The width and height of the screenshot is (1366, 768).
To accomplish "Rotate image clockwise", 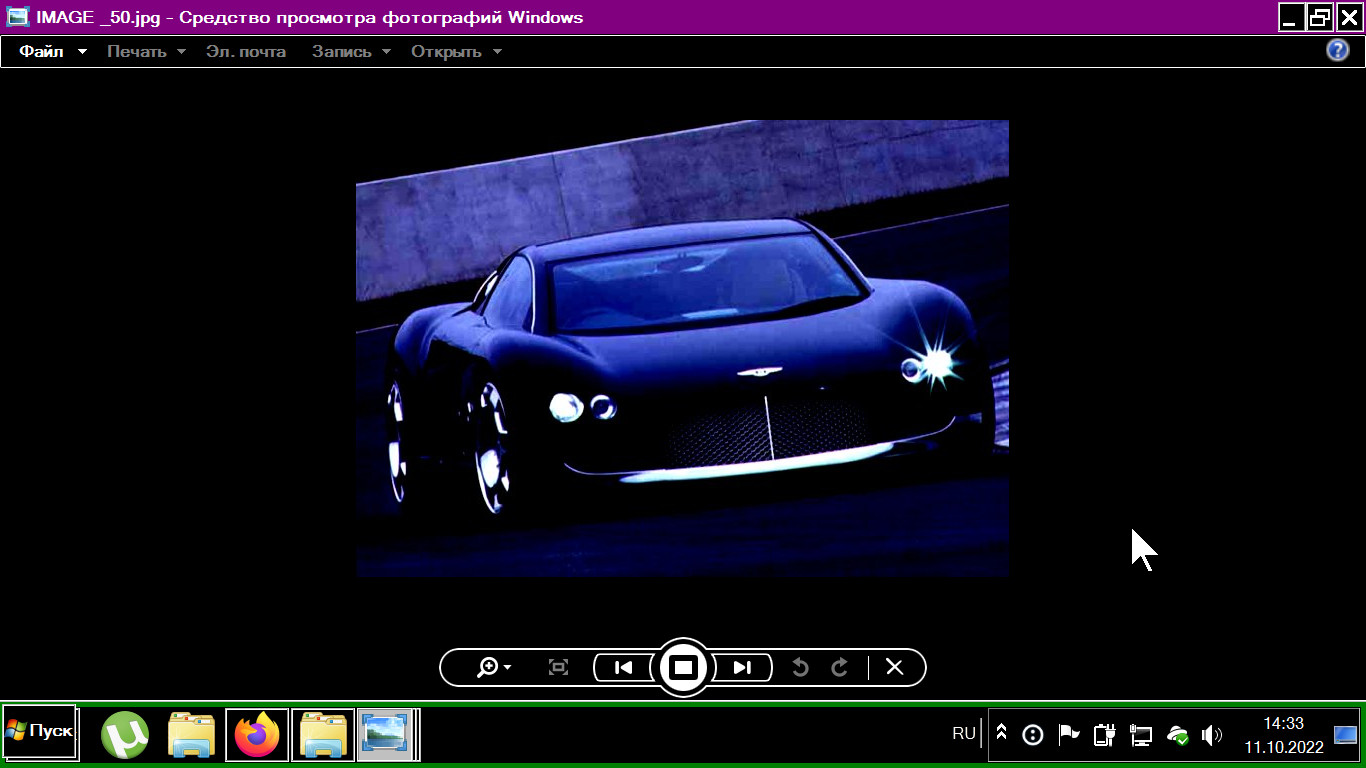I will (x=840, y=667).
